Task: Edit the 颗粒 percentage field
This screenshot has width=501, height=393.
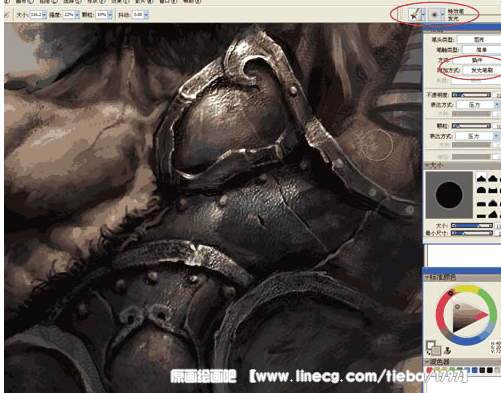Action: point(102,15)
